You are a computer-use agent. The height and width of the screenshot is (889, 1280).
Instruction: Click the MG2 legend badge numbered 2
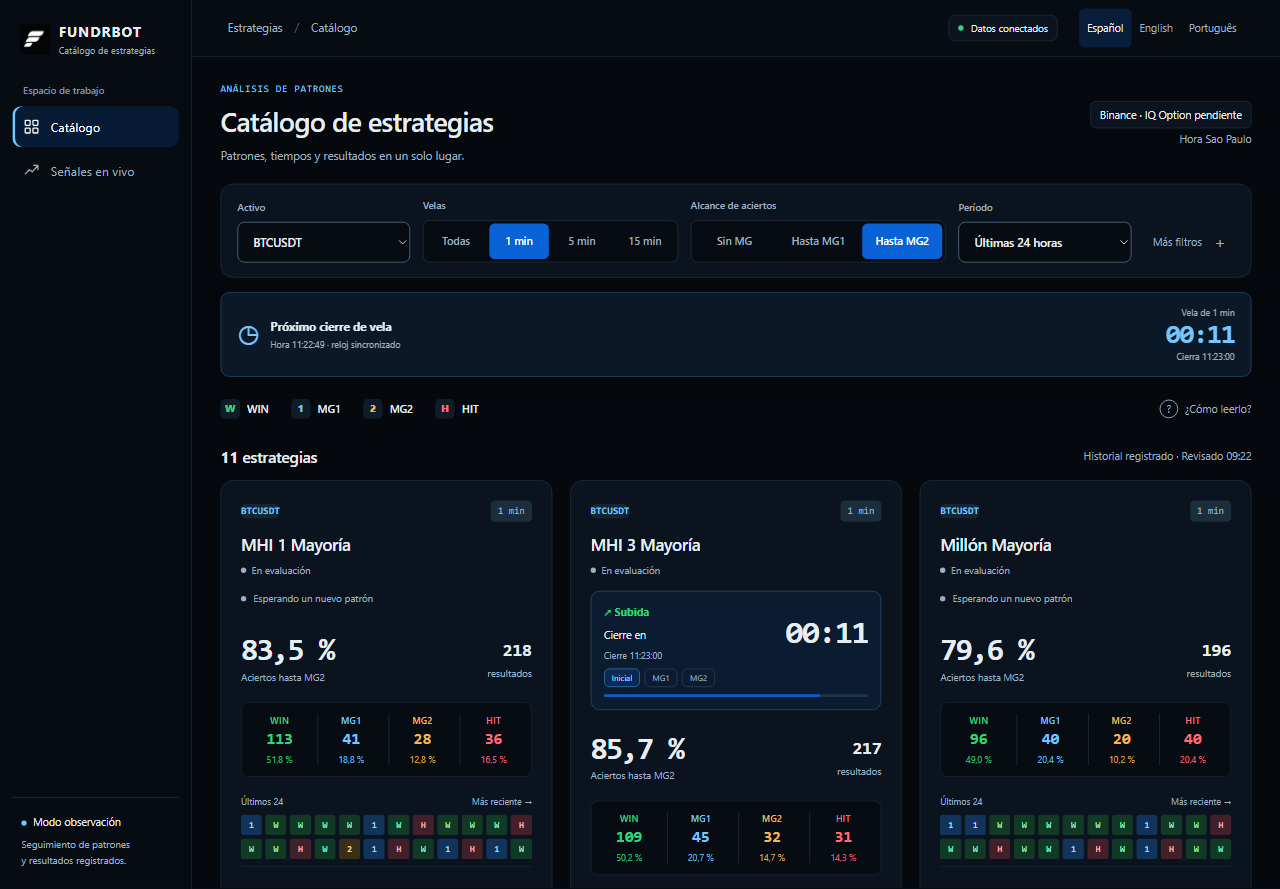tap(373, 408)
